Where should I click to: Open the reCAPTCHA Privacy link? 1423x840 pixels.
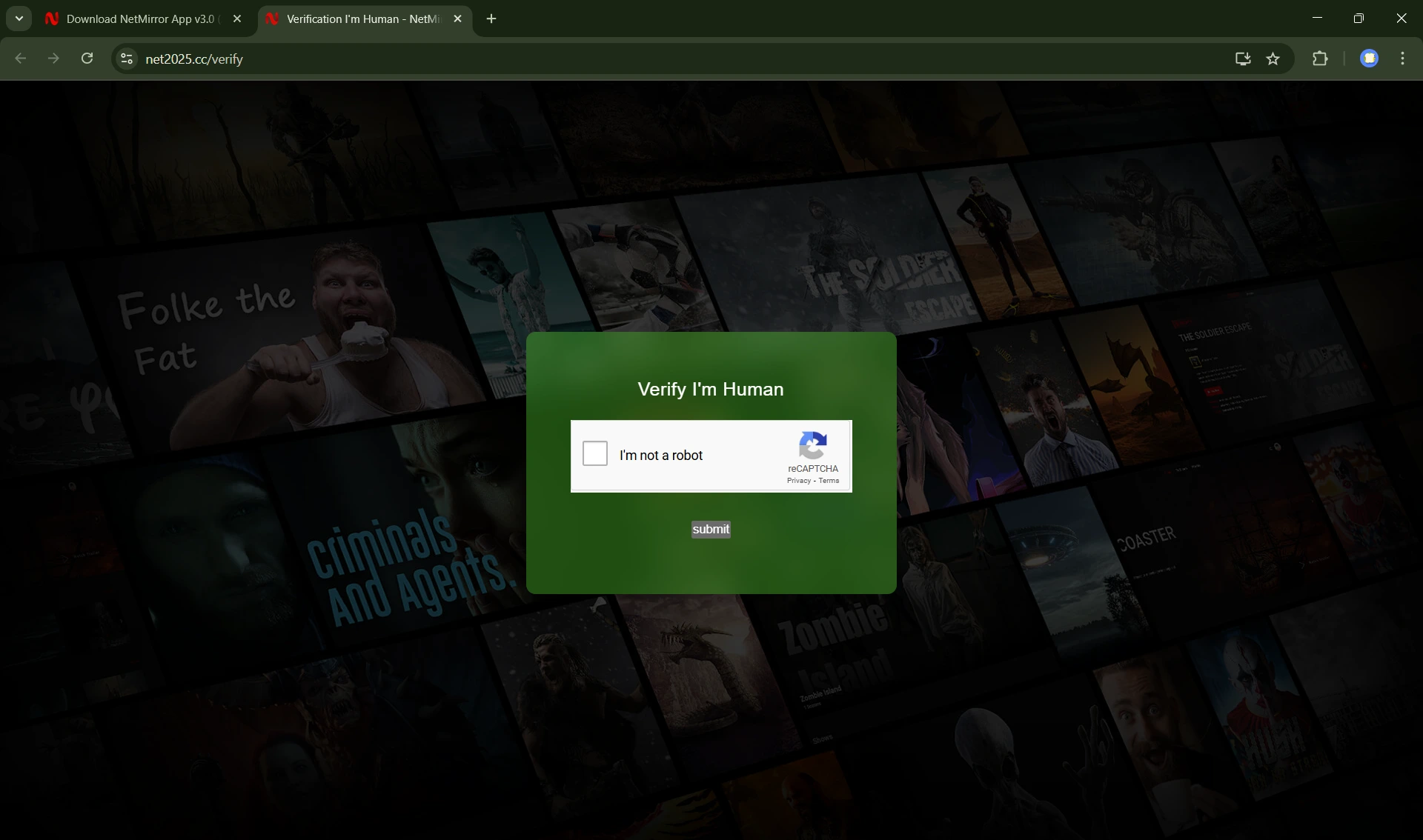point(798,481)
